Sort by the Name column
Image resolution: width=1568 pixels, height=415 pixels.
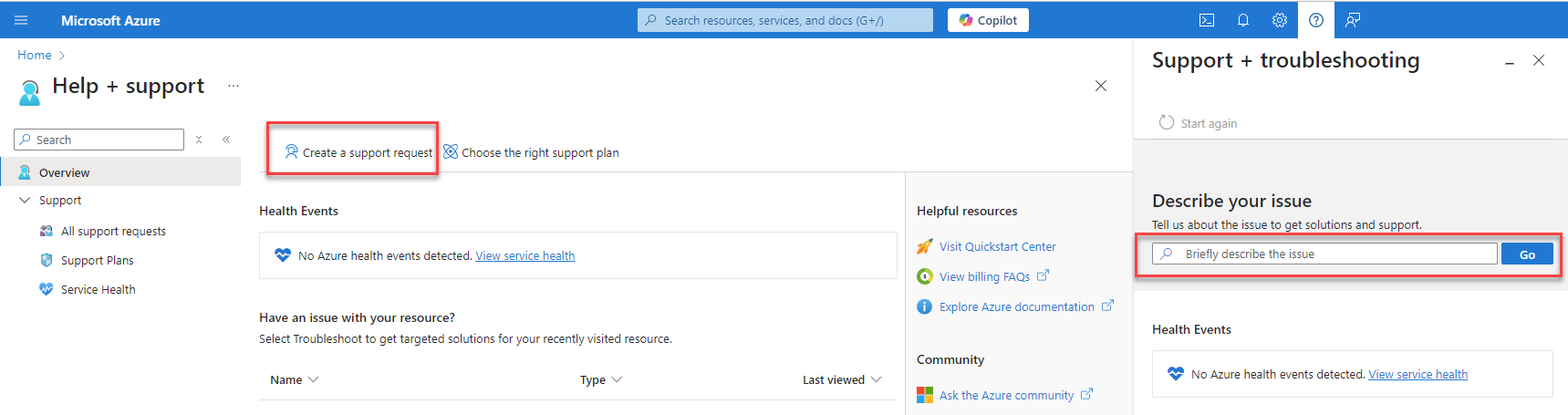(294, 379)
